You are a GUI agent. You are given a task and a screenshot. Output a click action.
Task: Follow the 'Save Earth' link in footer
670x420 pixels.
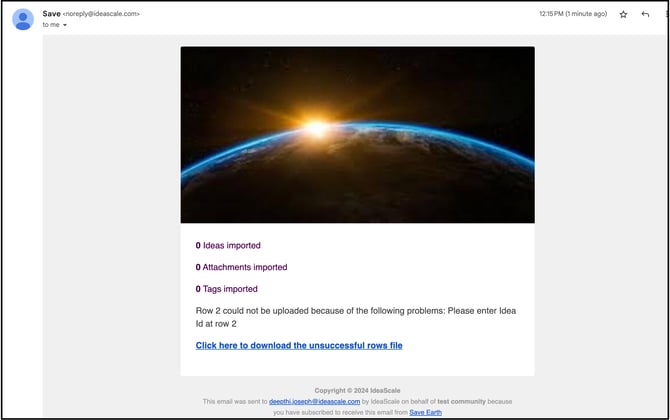(425, 412)
